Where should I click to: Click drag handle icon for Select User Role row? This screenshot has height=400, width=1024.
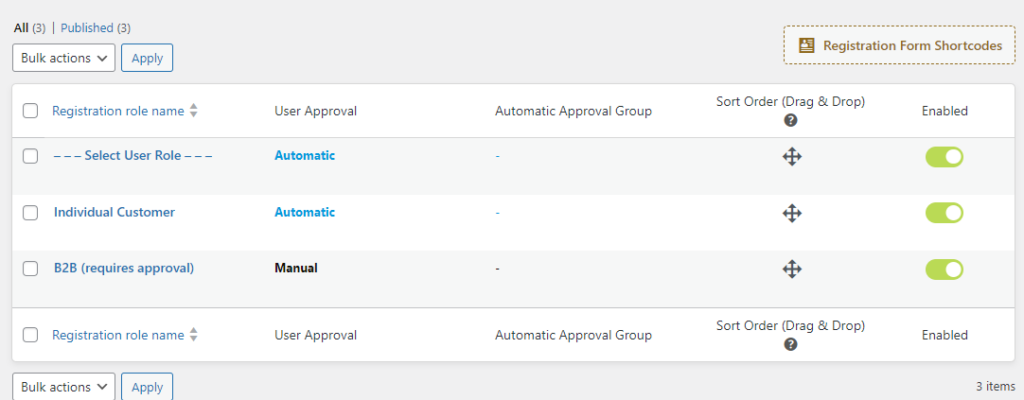791,156
